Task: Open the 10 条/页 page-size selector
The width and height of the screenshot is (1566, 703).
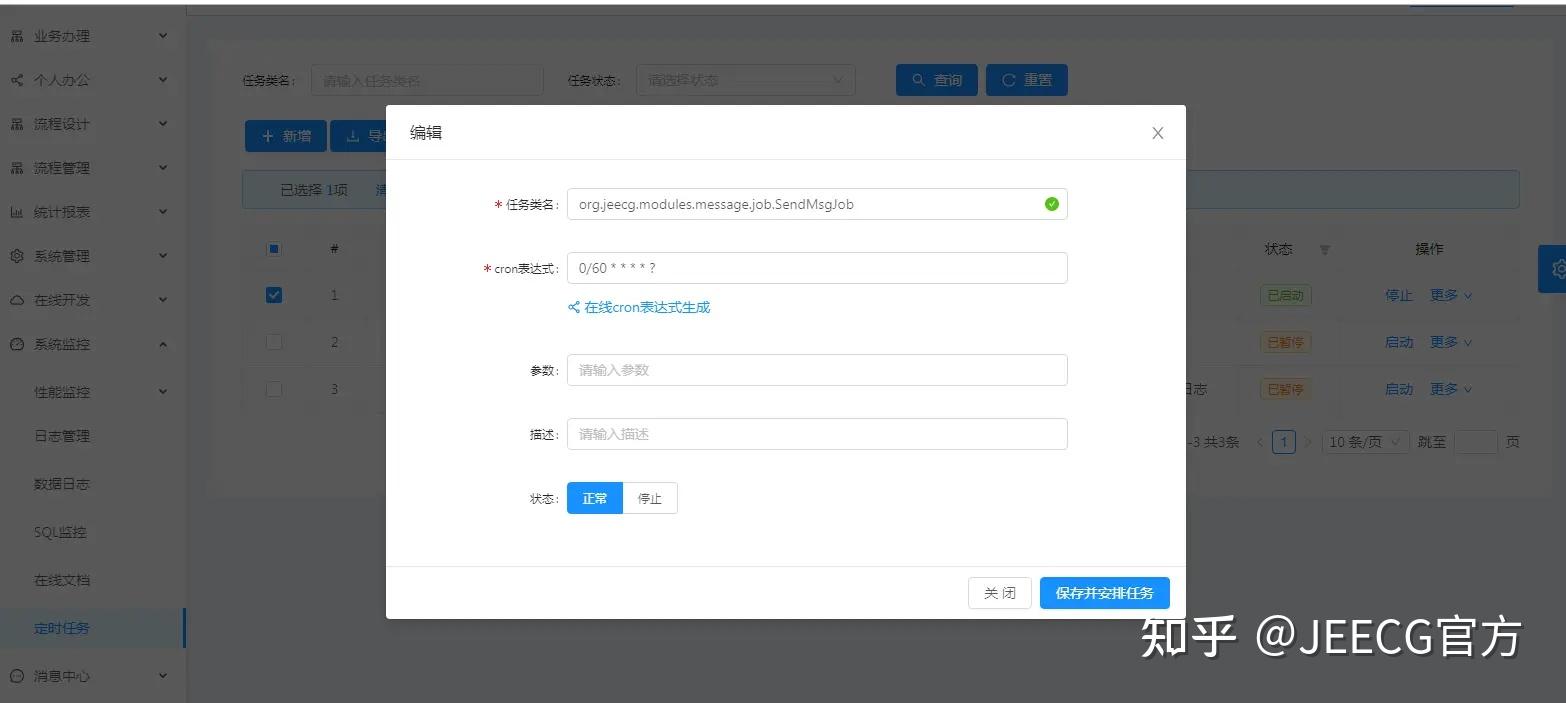Action: (x=1364, y=441)
